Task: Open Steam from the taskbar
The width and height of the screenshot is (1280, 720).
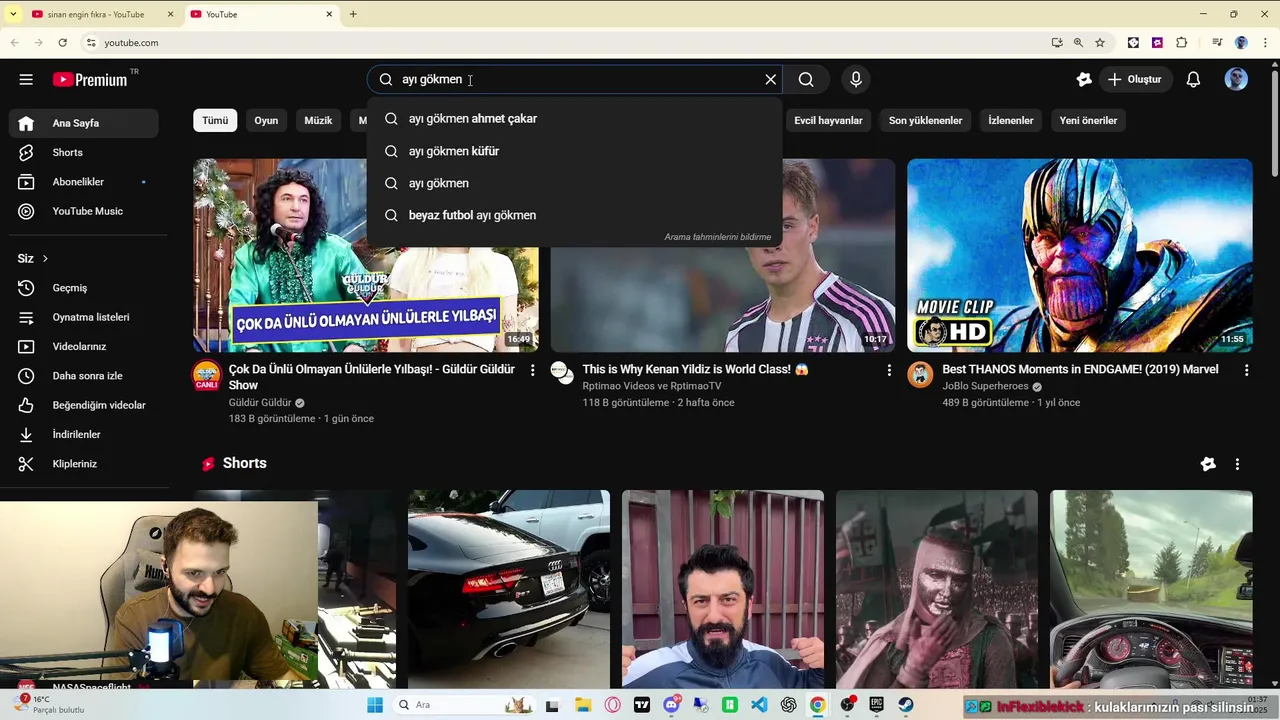Action: pyautogui.click(x=905, y=705)
